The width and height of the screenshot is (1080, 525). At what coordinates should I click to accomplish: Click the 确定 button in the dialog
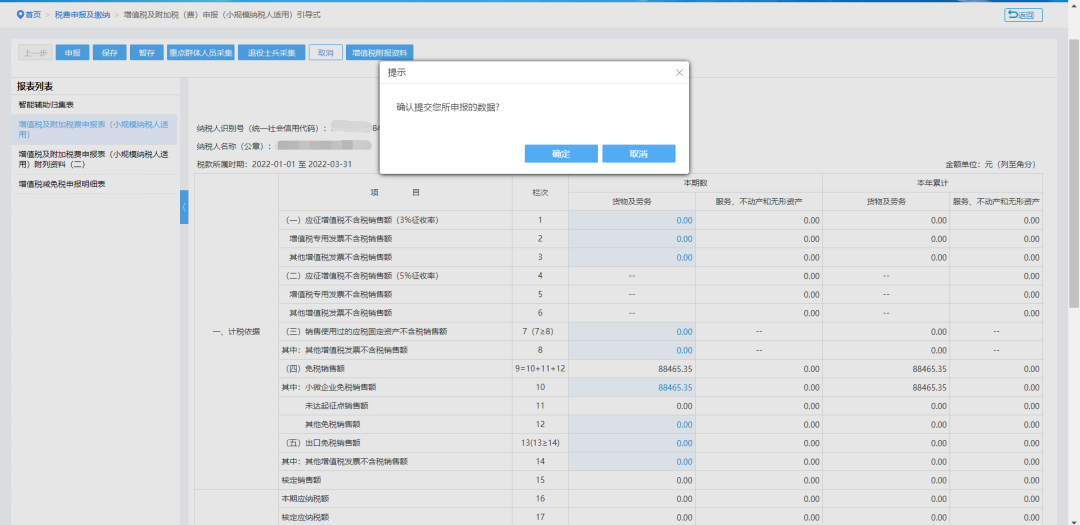click(x=561, y=154)
